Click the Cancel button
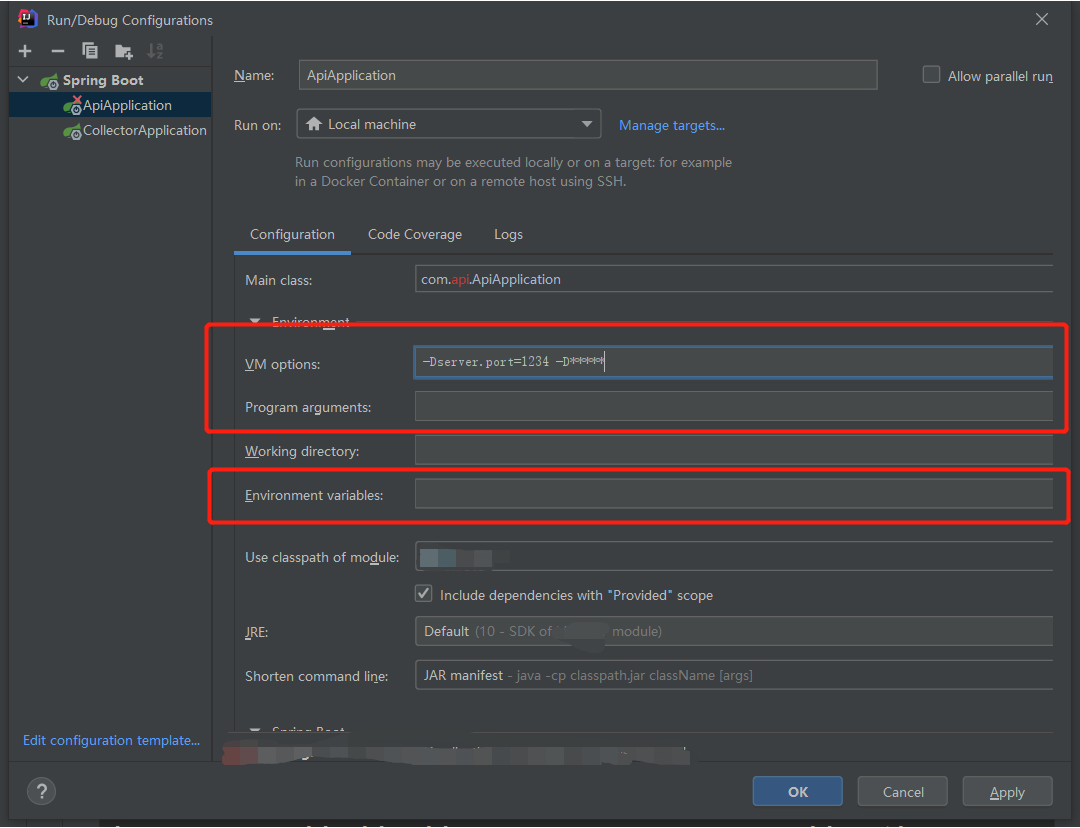 903,791
